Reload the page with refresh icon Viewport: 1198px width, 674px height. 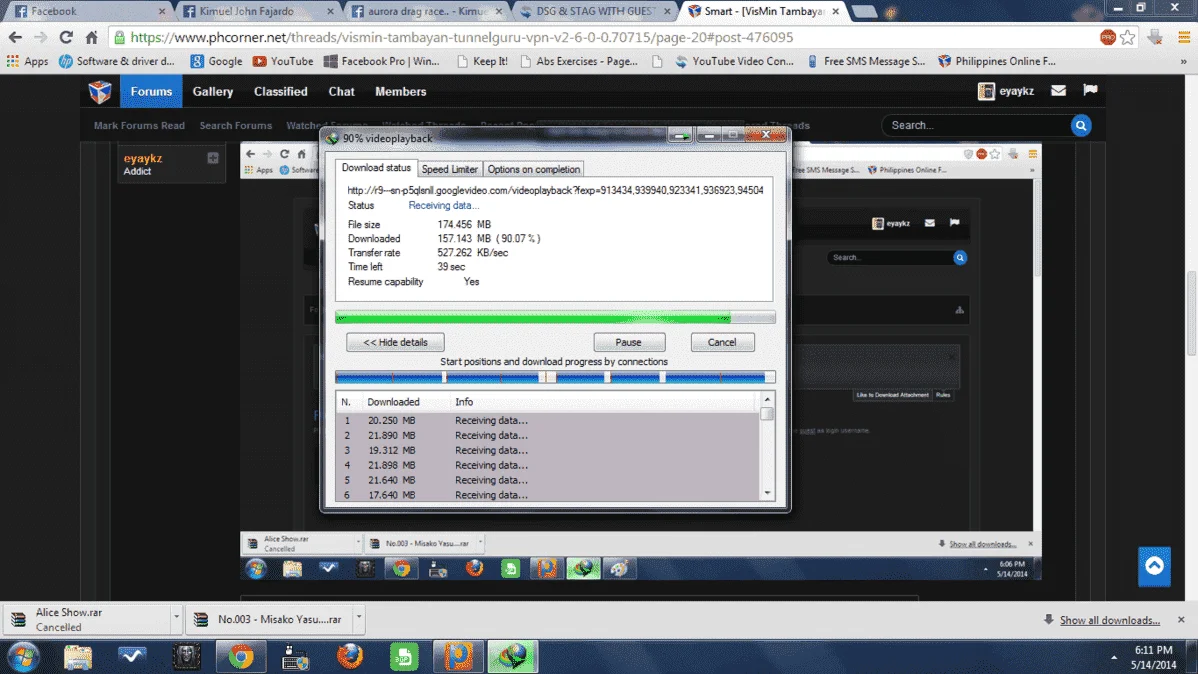tap(66, 37)
